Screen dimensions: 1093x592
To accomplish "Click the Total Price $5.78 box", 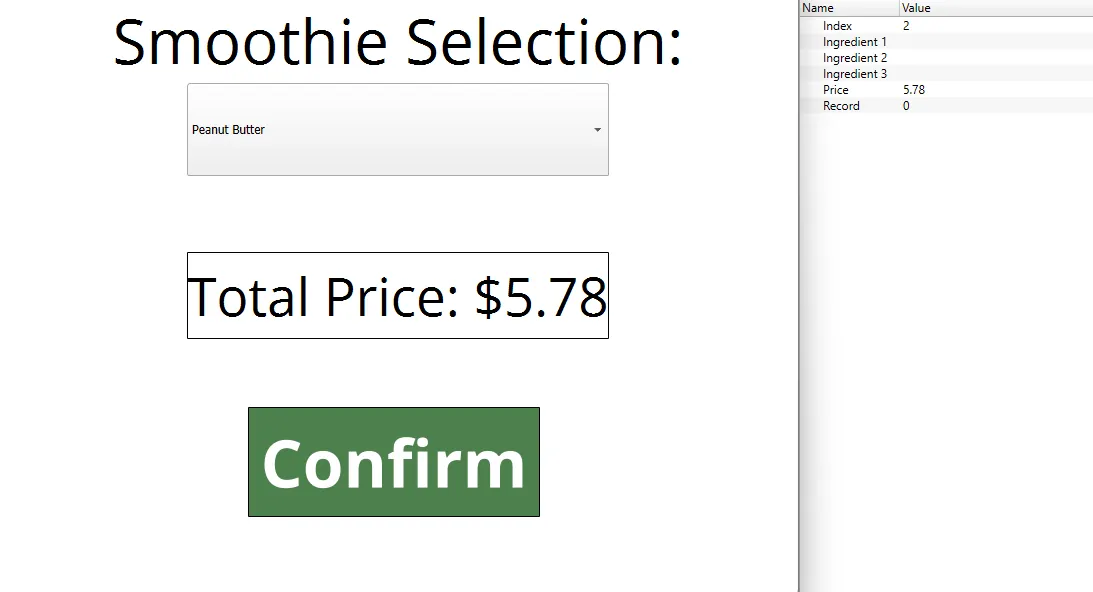I will (x=397, y=296).
